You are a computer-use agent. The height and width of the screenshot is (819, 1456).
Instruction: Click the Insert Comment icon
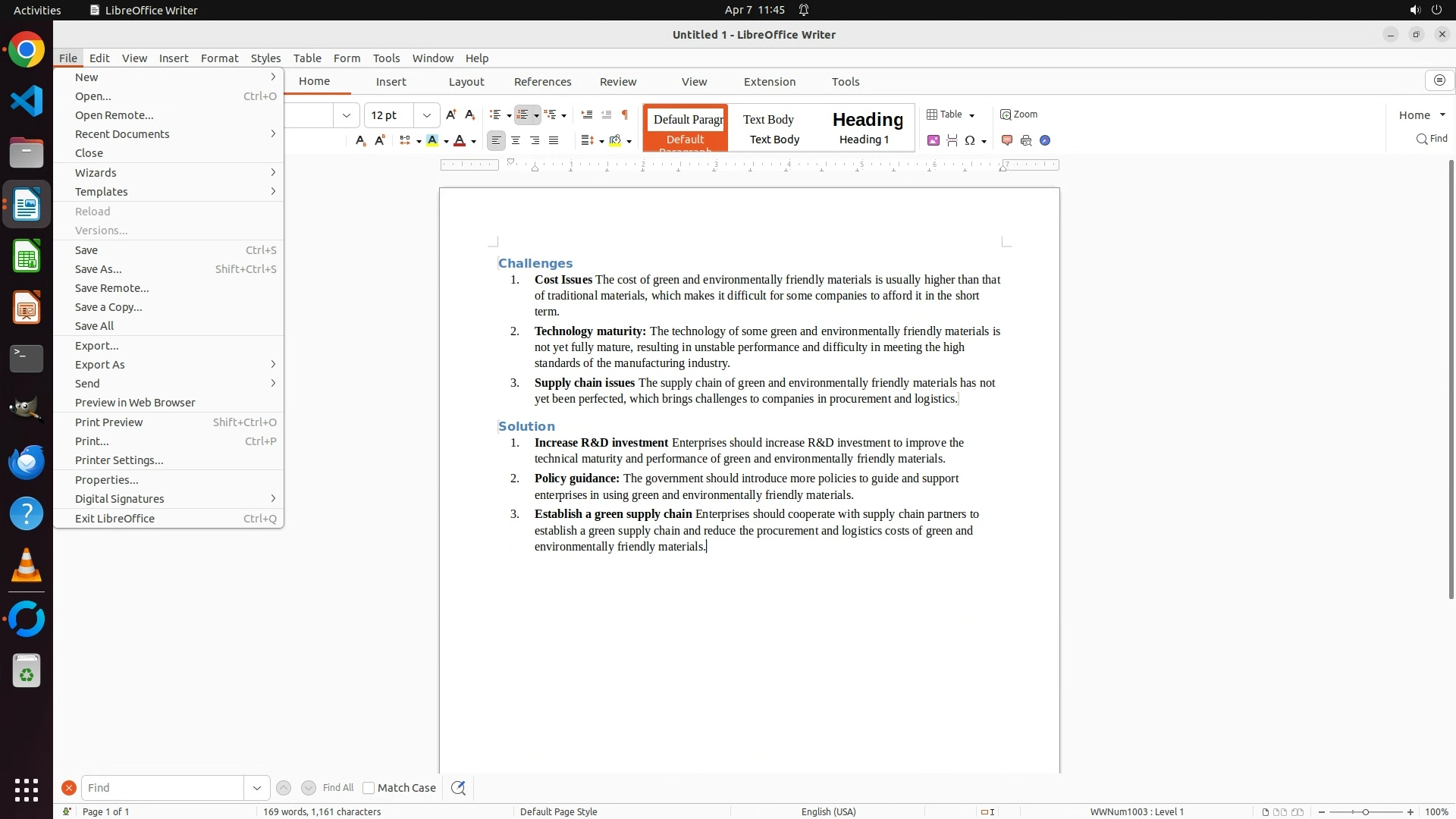tap(1007, 140)
